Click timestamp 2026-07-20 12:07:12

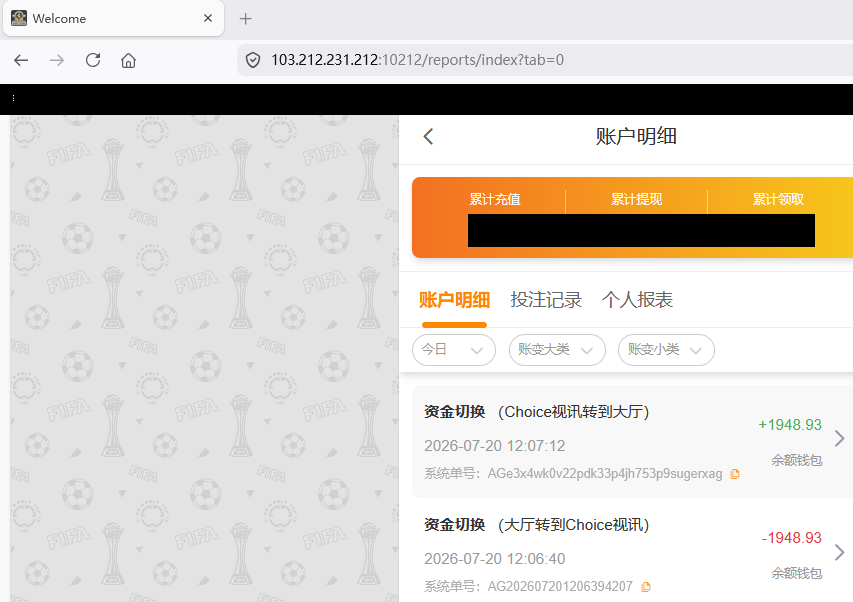pos(495,446)
